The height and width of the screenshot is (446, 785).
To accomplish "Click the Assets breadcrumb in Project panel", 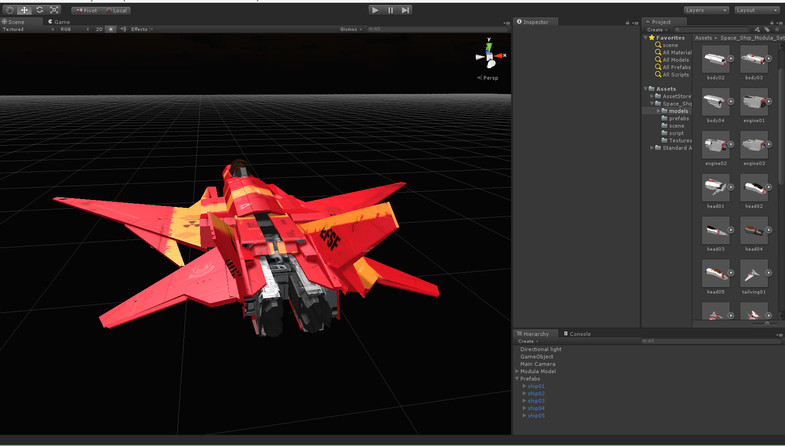I will 703,38.
